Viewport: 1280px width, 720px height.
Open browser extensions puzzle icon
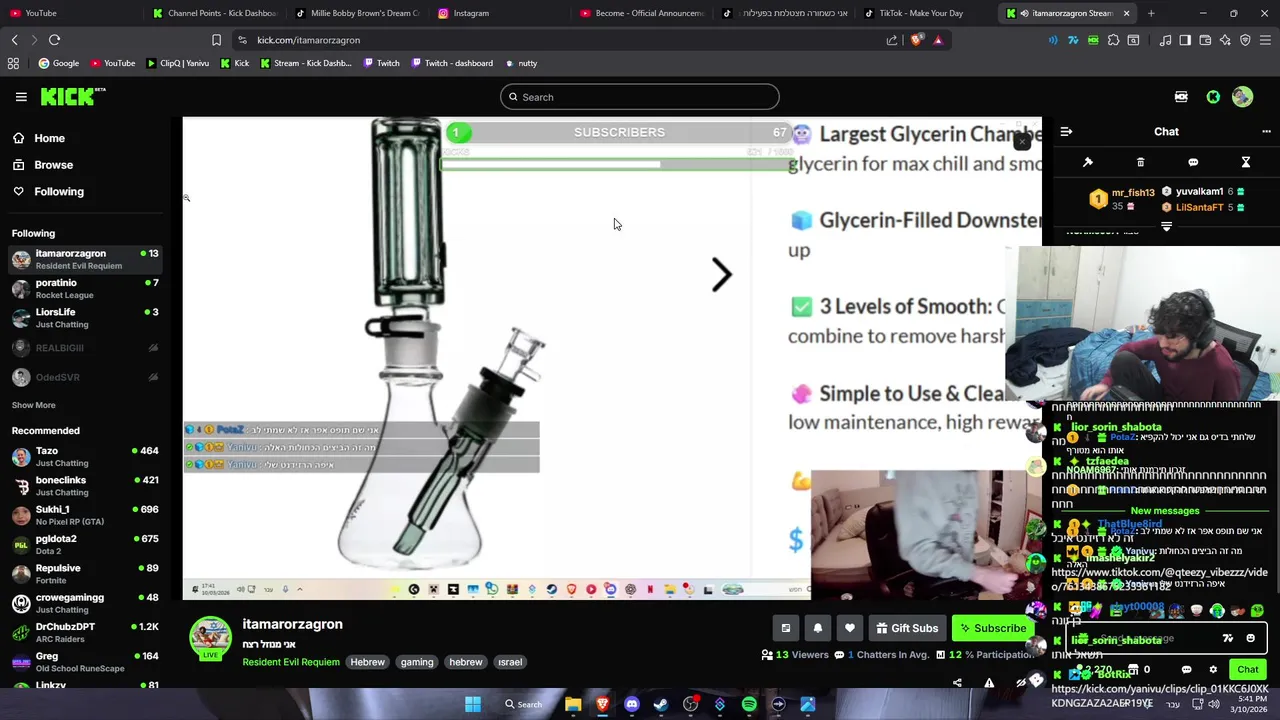1113,40
